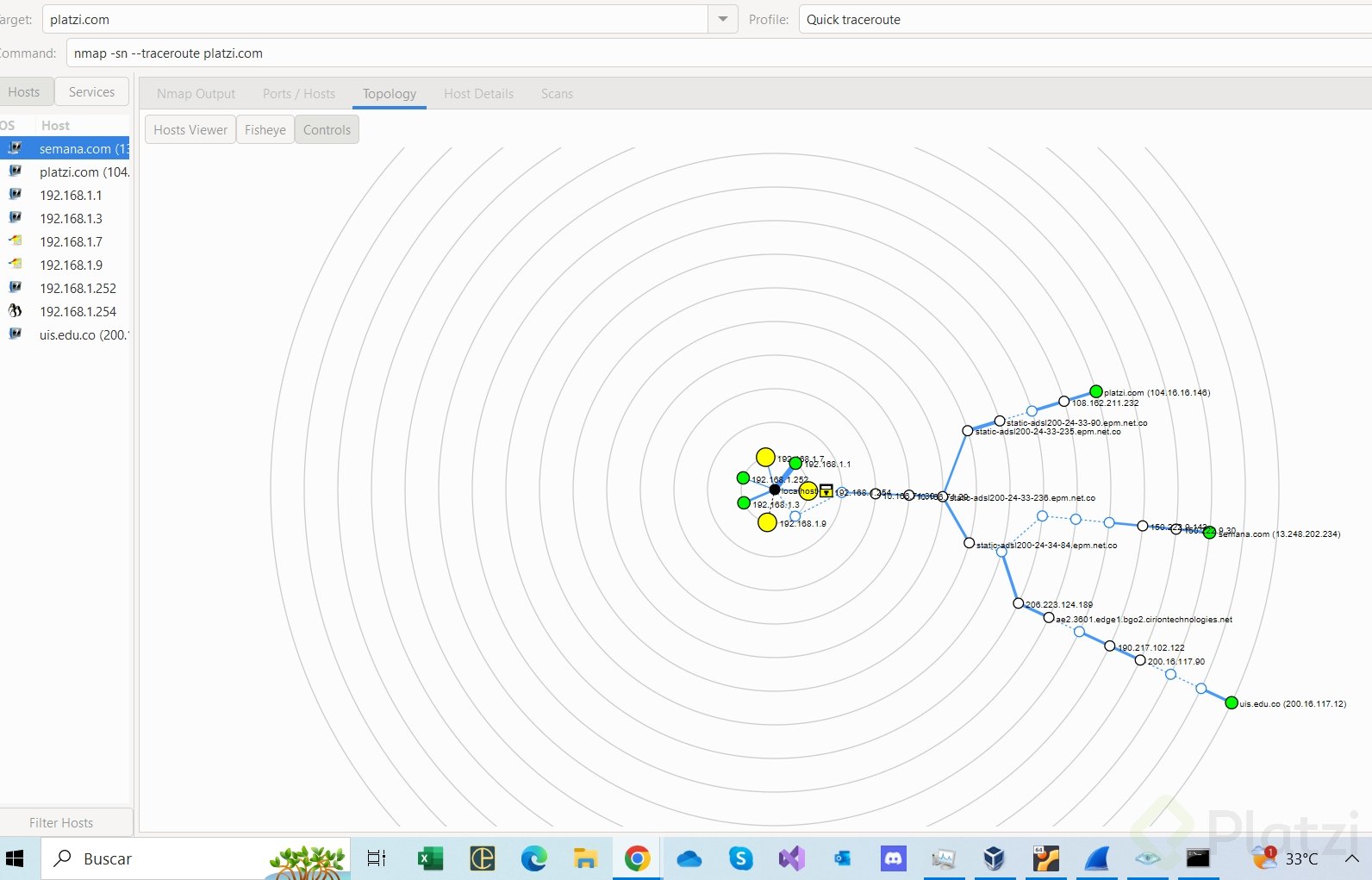The width and height of the screenshot is (1372, 880).
Task: Select 192.168.1.254 in the host list
Action: pyautogui.click(x=65, y=311)
